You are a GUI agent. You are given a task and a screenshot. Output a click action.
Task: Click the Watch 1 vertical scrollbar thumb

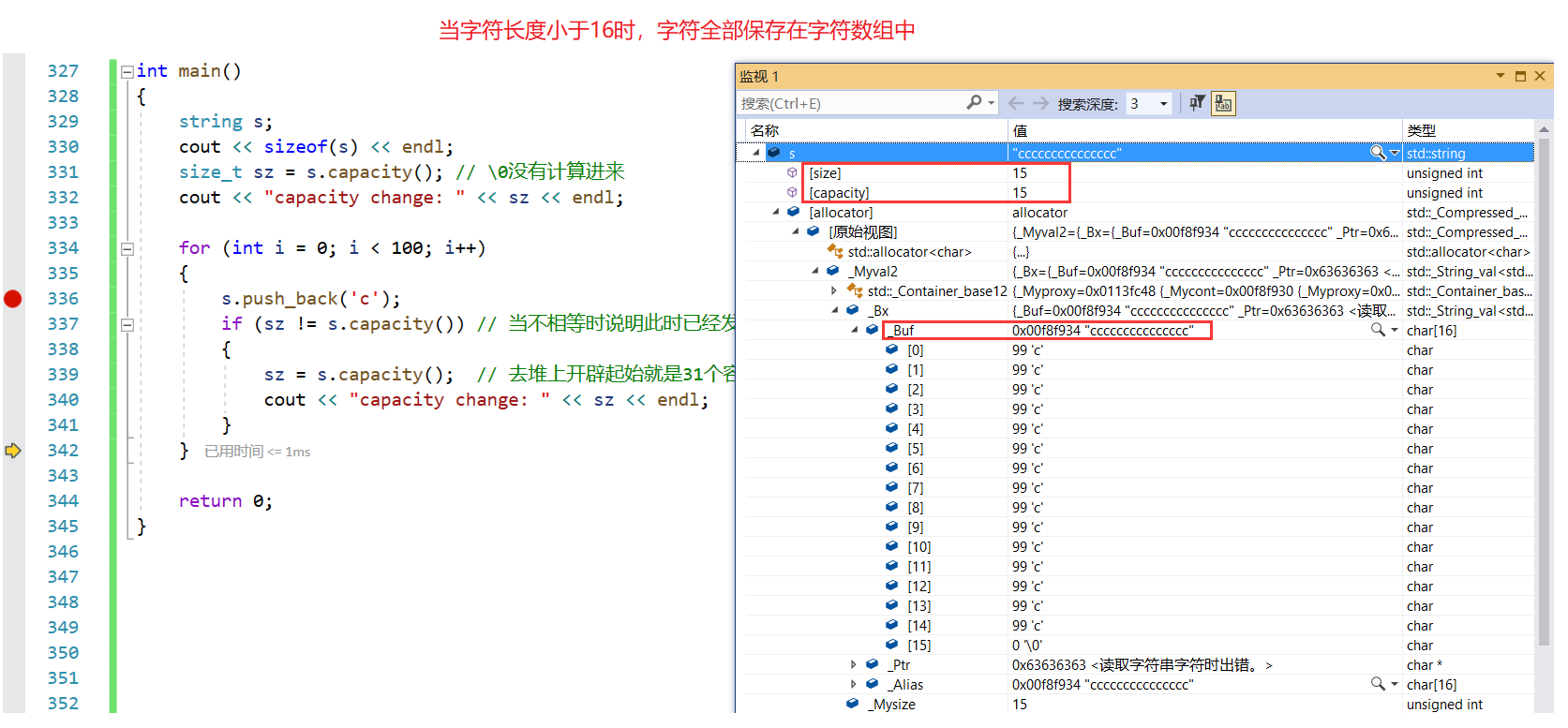(x=1544, y=393)
